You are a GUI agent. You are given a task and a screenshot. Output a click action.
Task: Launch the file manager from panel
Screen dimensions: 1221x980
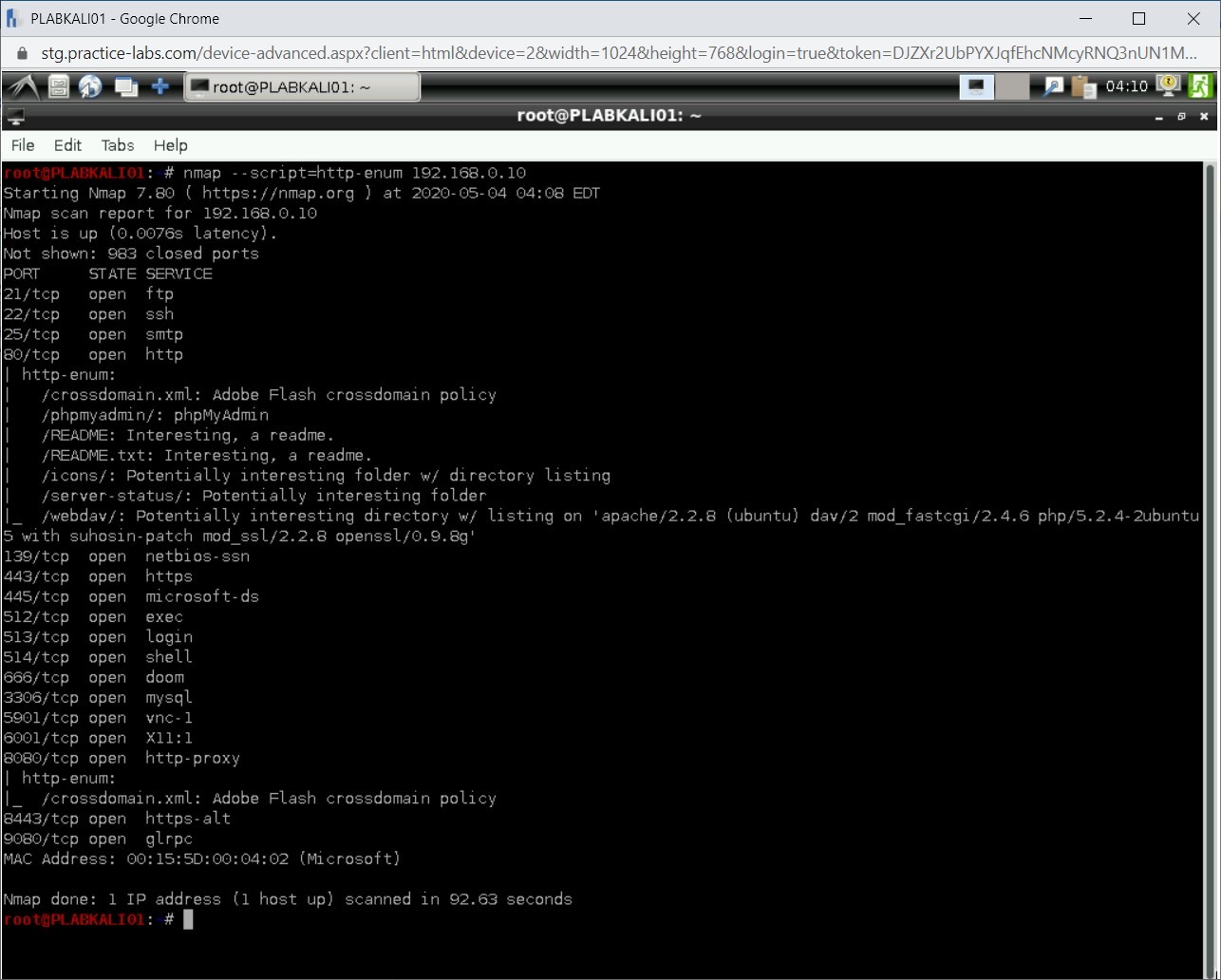click(59, 87)
